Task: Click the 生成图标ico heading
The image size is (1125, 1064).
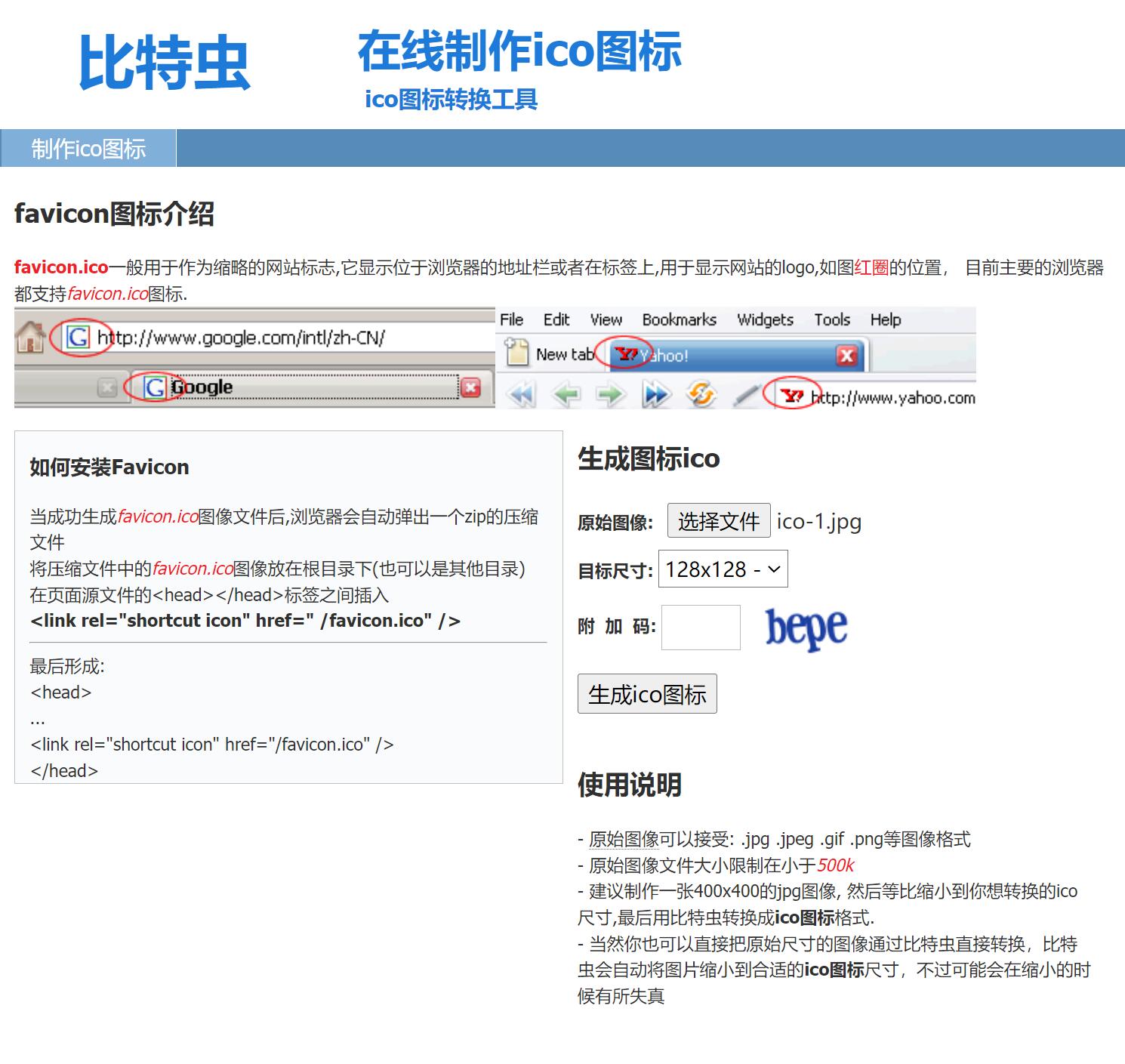Action: [x=649, y=458]
